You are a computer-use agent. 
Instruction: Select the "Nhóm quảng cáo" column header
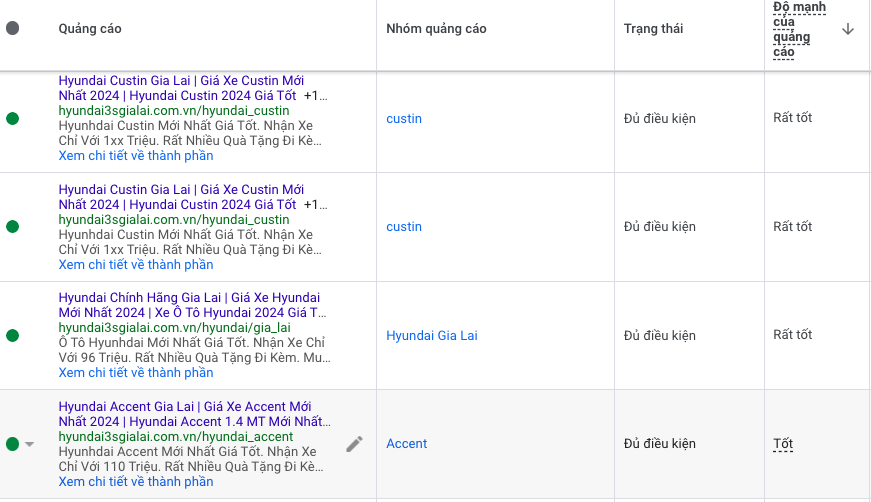436,29
